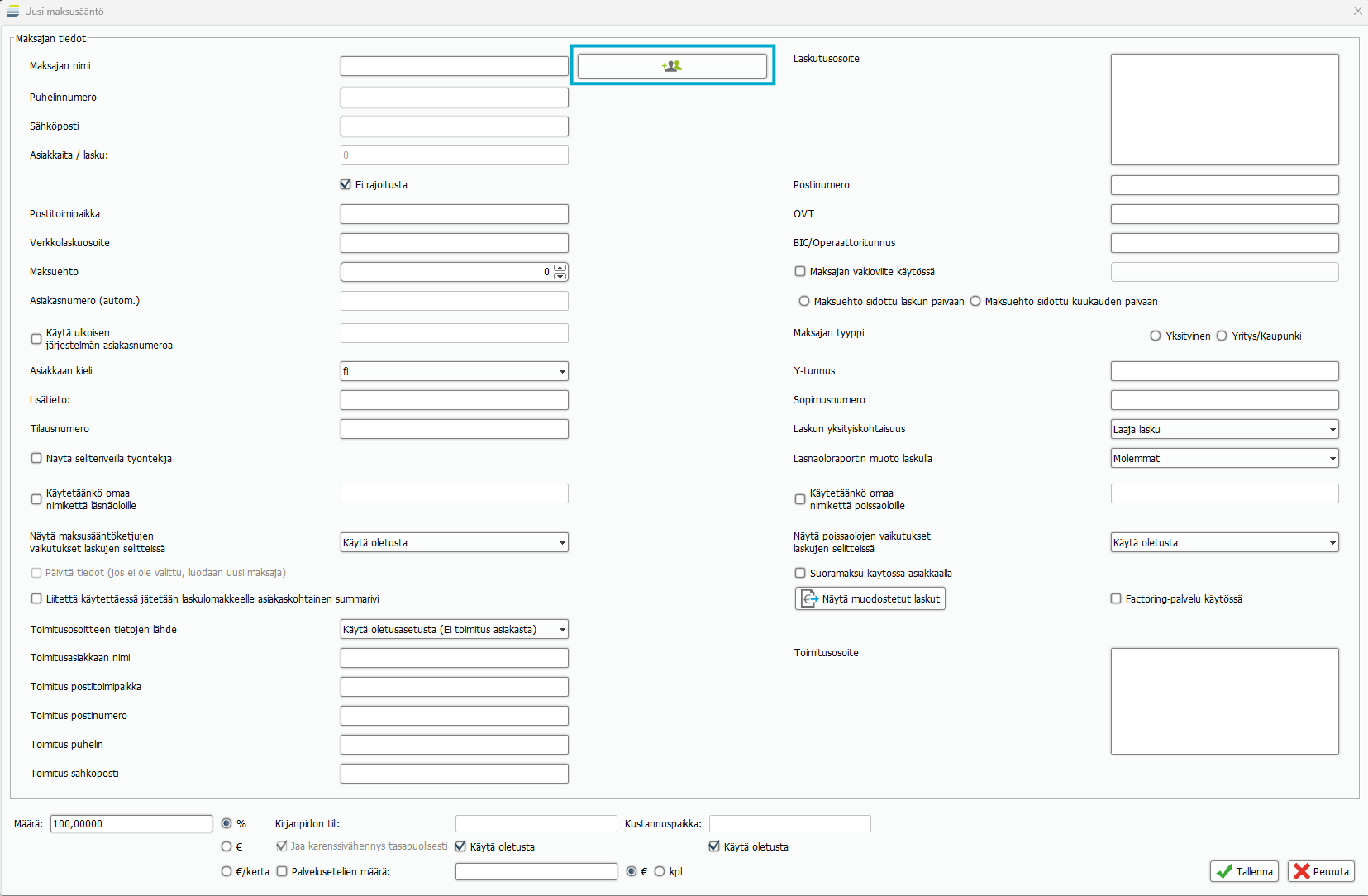
Task: Click the Postitoimipaikka input field
Action: click(x=455, y=214)
